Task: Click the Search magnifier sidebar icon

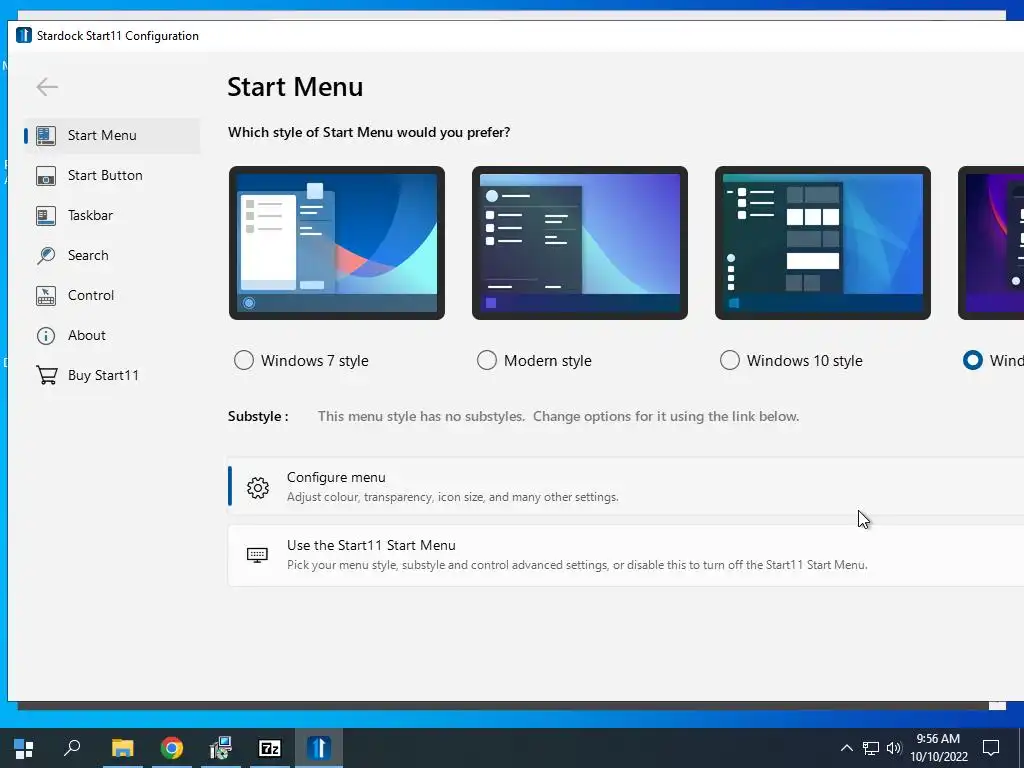Action: 46,255
